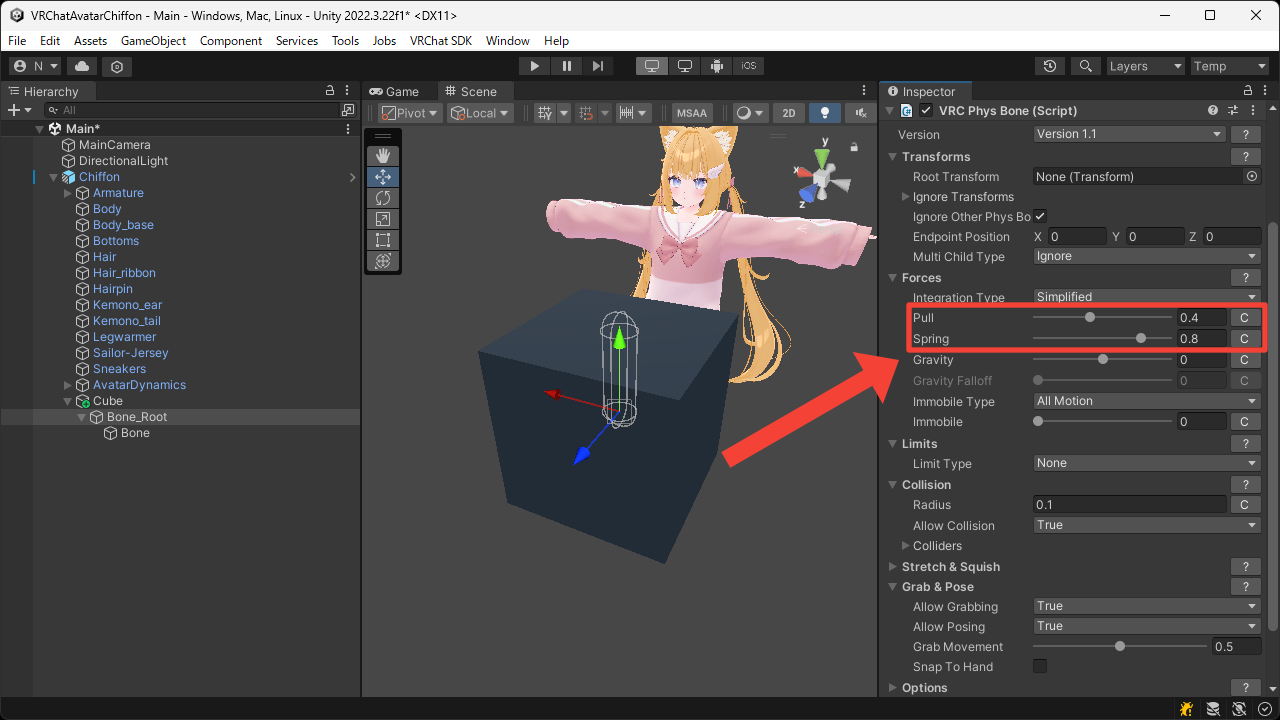Viewport: 1280px width, 720px height.
Task: Click the Step frame button
Action: (x=598, y=66)
